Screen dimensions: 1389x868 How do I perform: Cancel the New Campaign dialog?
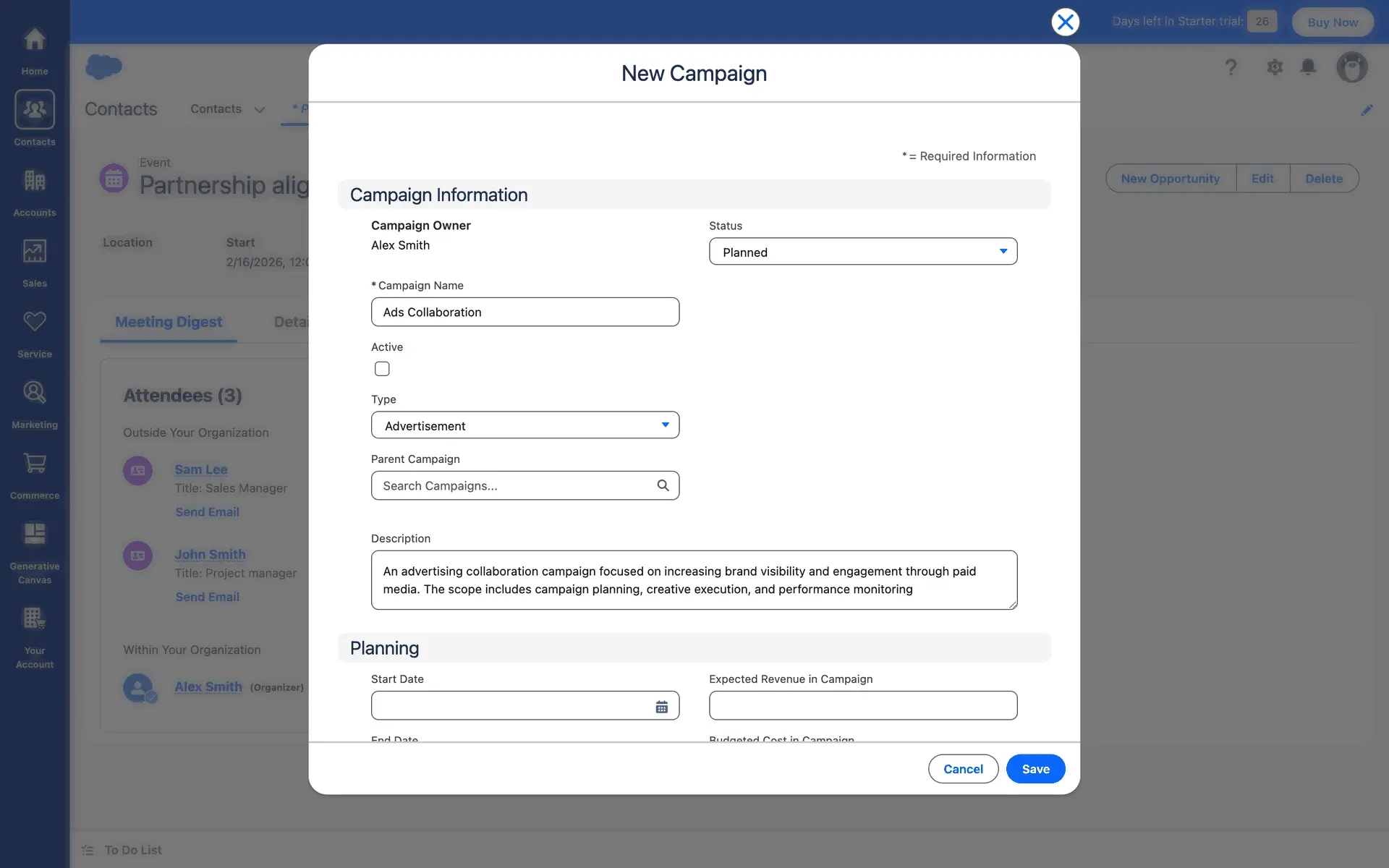[963, 769]
